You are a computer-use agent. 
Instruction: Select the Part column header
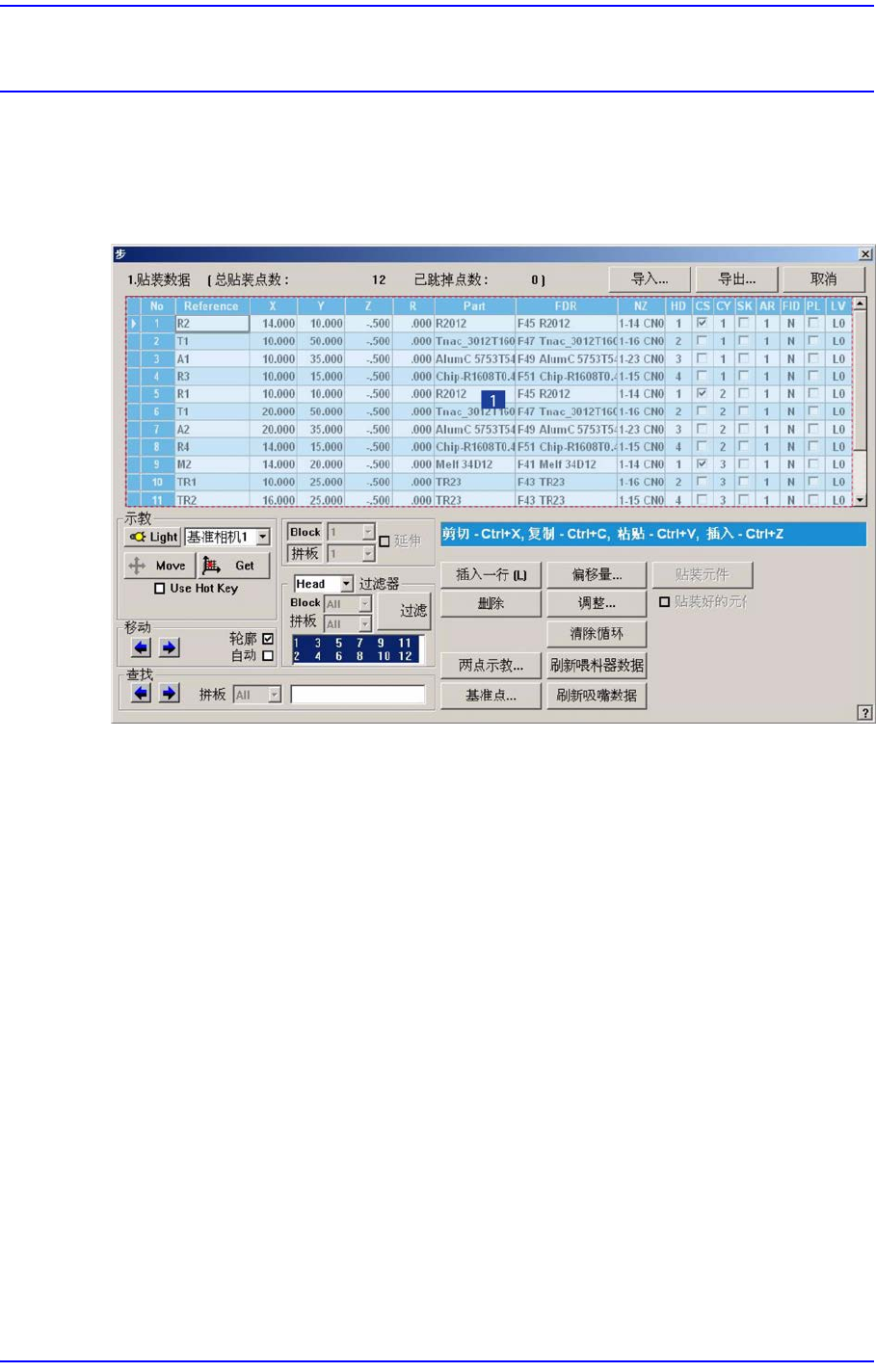[x=474, y=306]
